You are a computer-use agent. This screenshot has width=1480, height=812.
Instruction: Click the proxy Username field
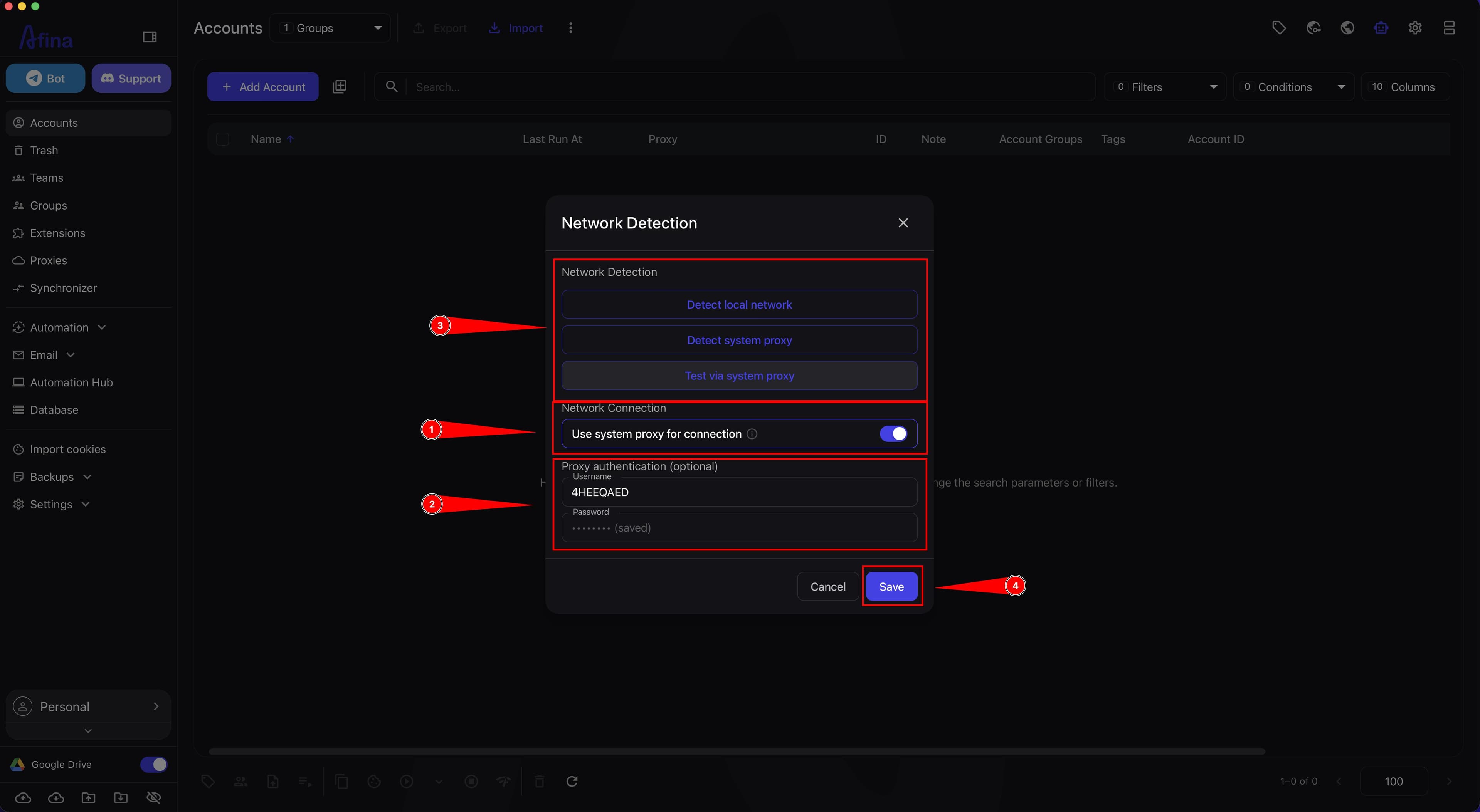740,492
